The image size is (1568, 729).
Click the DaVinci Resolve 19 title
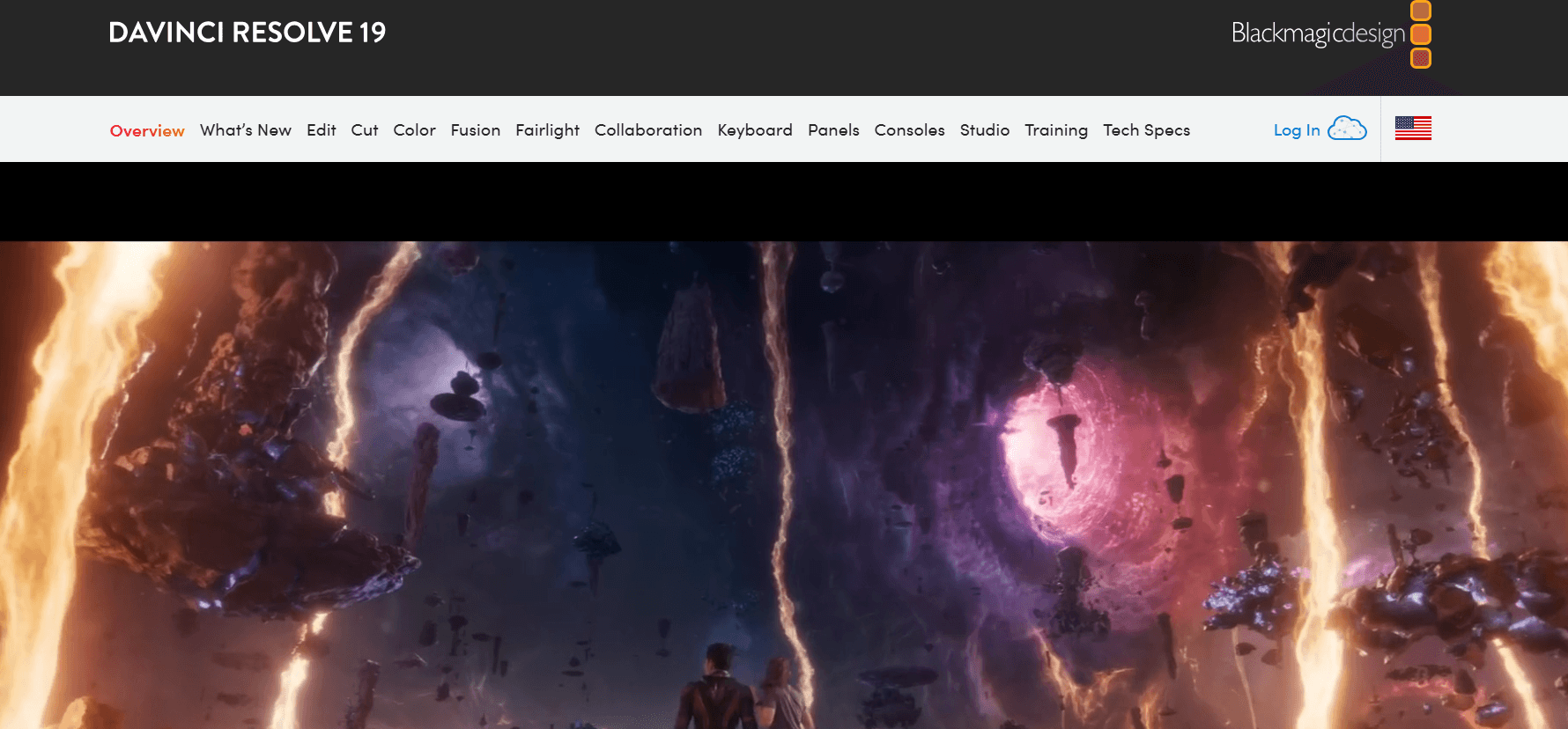coord(248,33)
